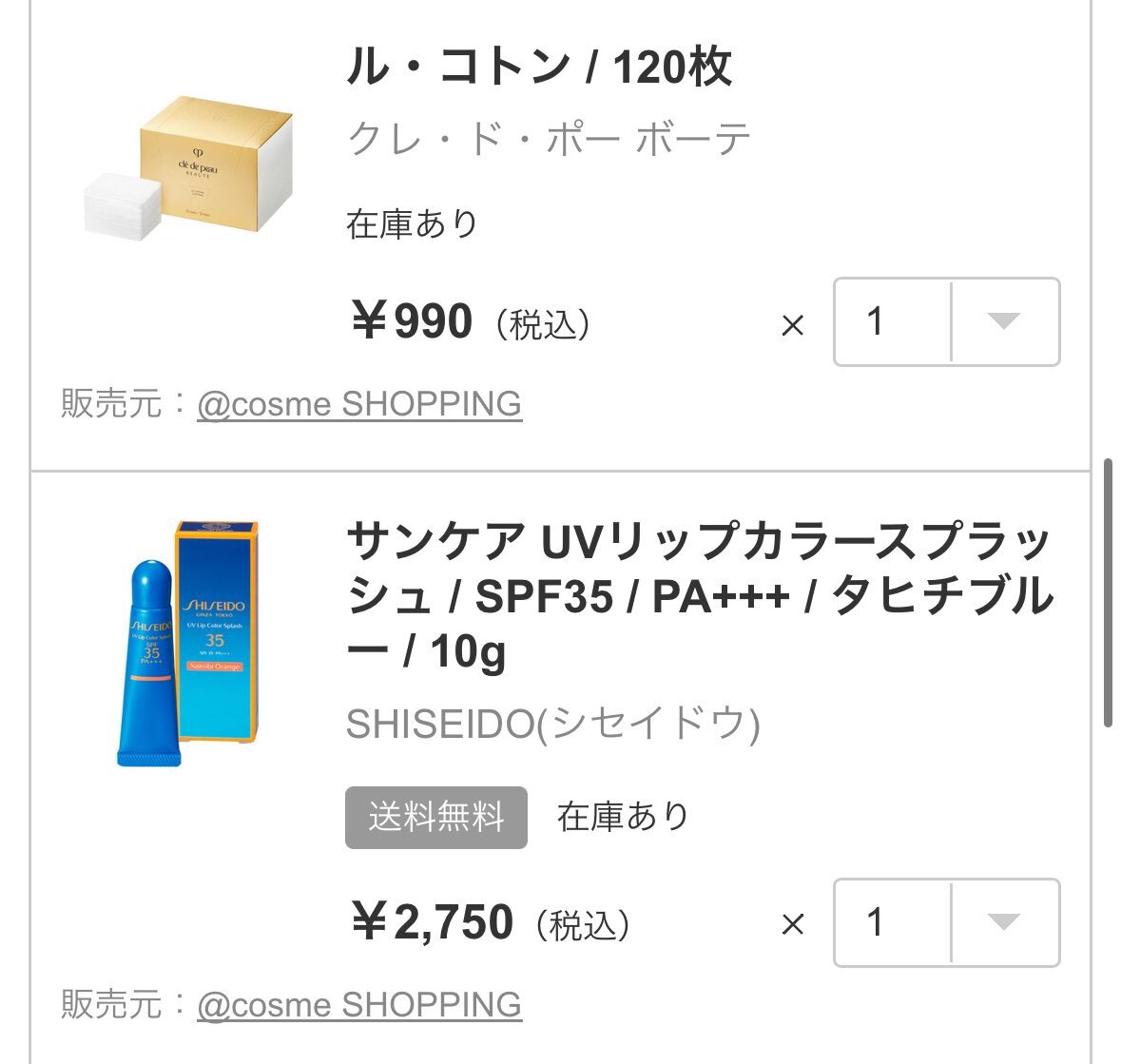This screenshot has height=1064, width=1121.
Task: Click the ¥990 (税込) price text
Action: tap(472, 321)
